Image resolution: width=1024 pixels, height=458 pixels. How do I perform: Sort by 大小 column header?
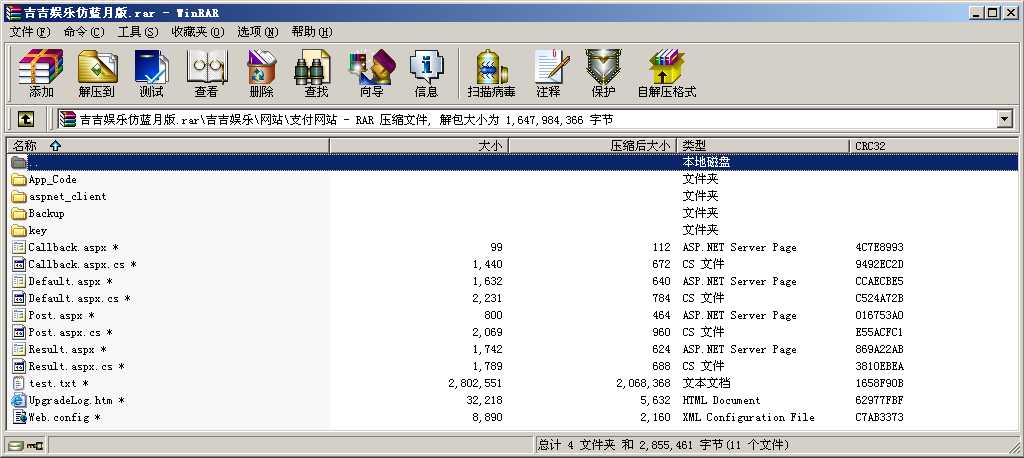419,146
